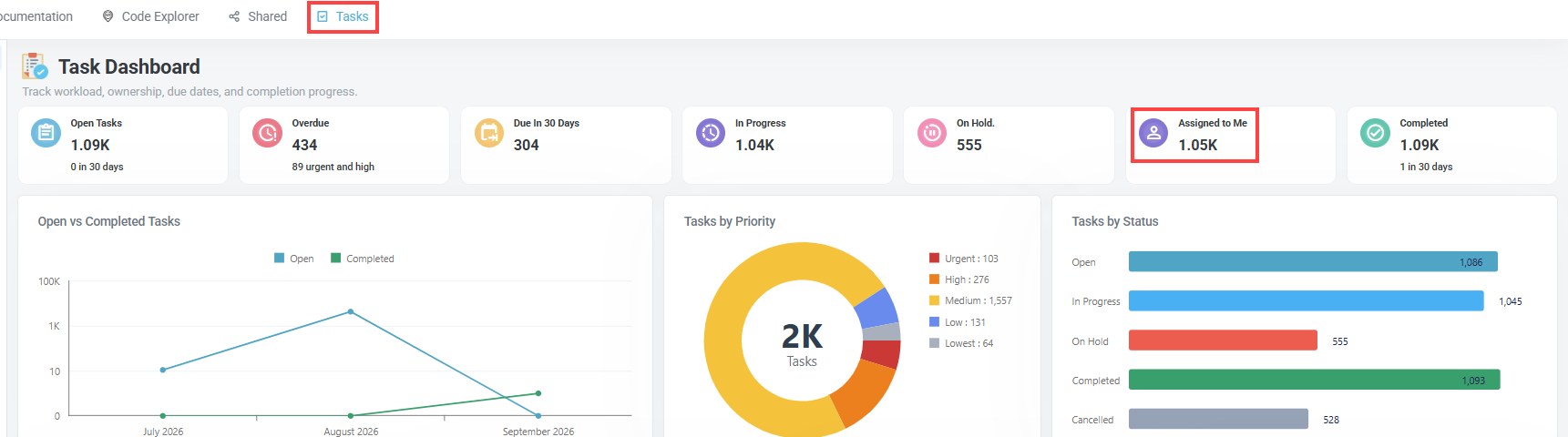1568x437 pixels.
Task: Click the Assigned to Me person icon
Action: pyautogui.click(x=1153, y=132)
